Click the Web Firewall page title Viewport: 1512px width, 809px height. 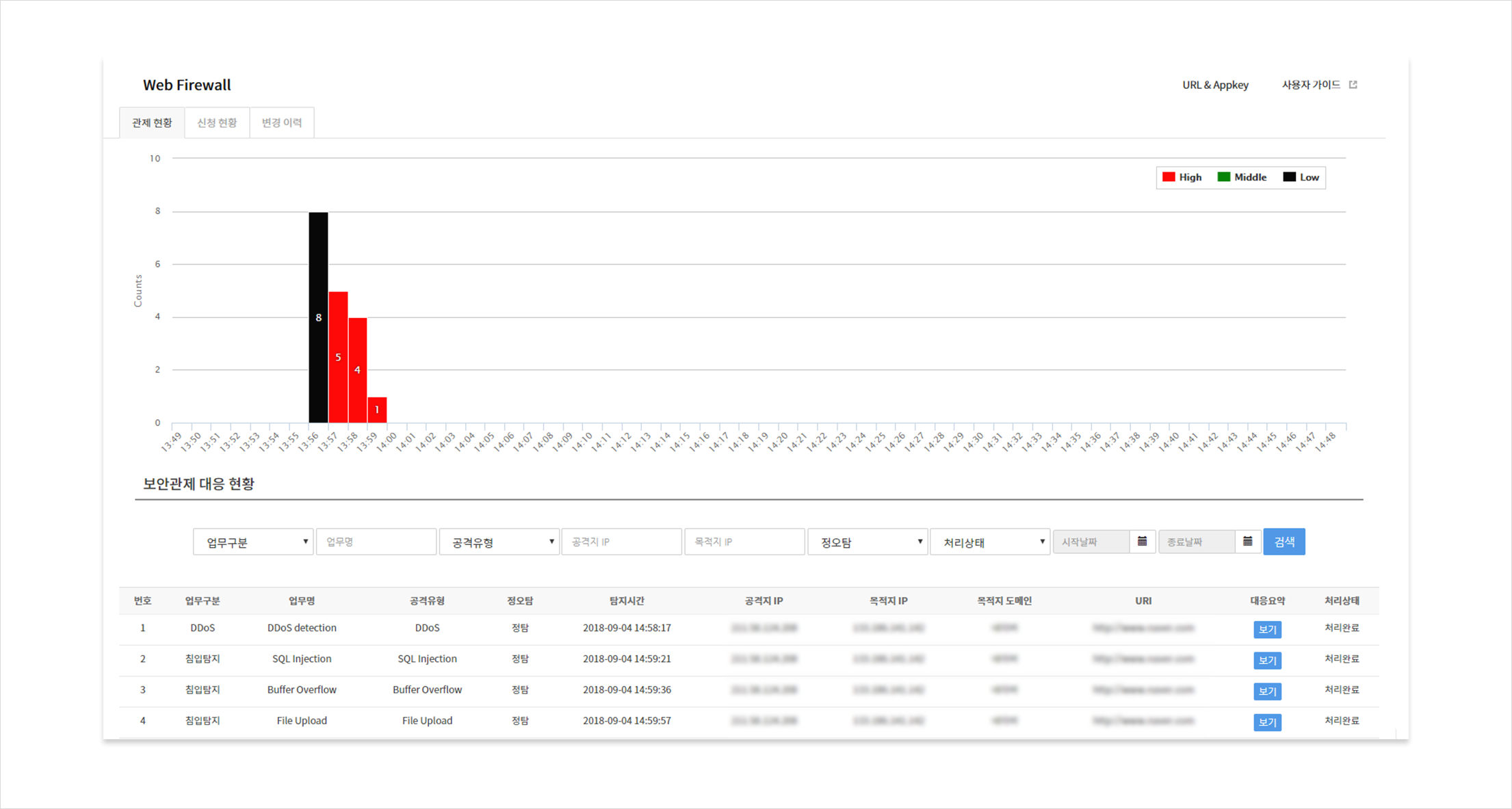coord(187,85)
